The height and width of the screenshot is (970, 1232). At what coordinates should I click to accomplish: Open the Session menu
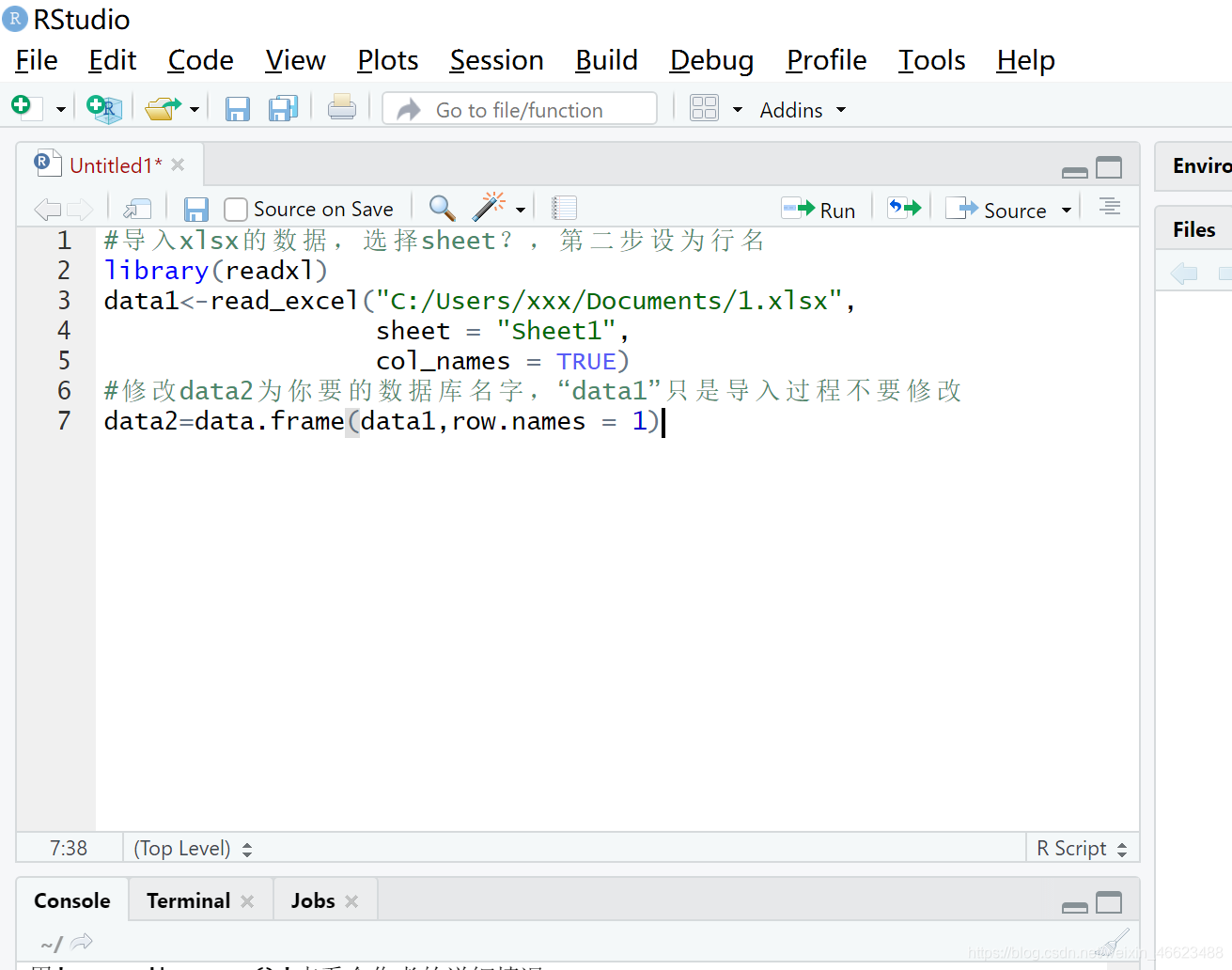(x=496, y=60)
